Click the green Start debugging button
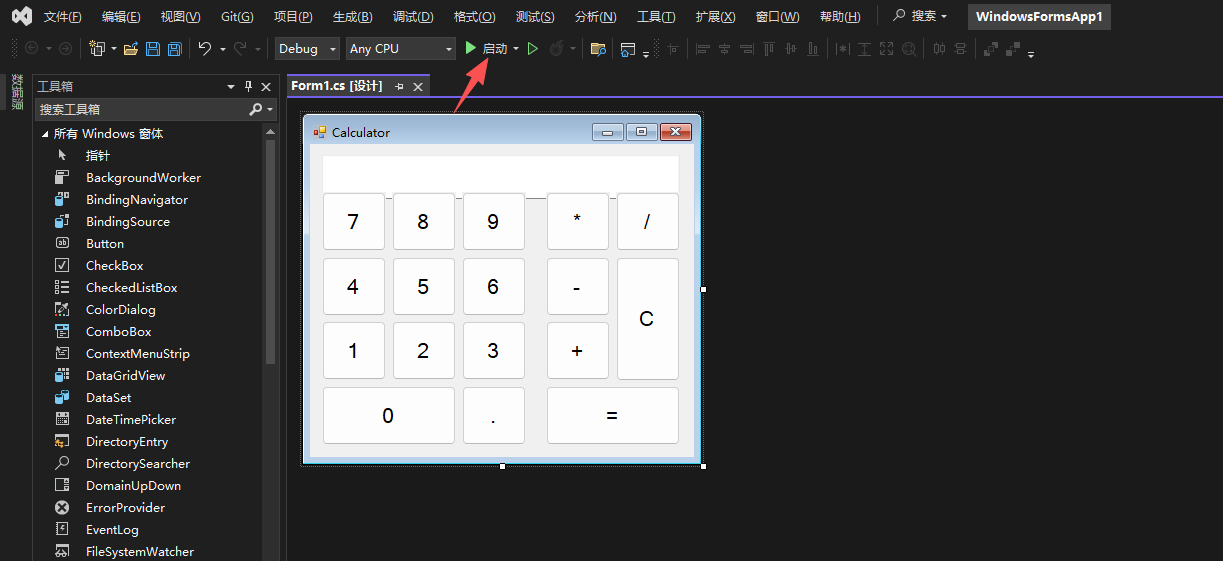1223x561 pixels. (x=471, y=48)
